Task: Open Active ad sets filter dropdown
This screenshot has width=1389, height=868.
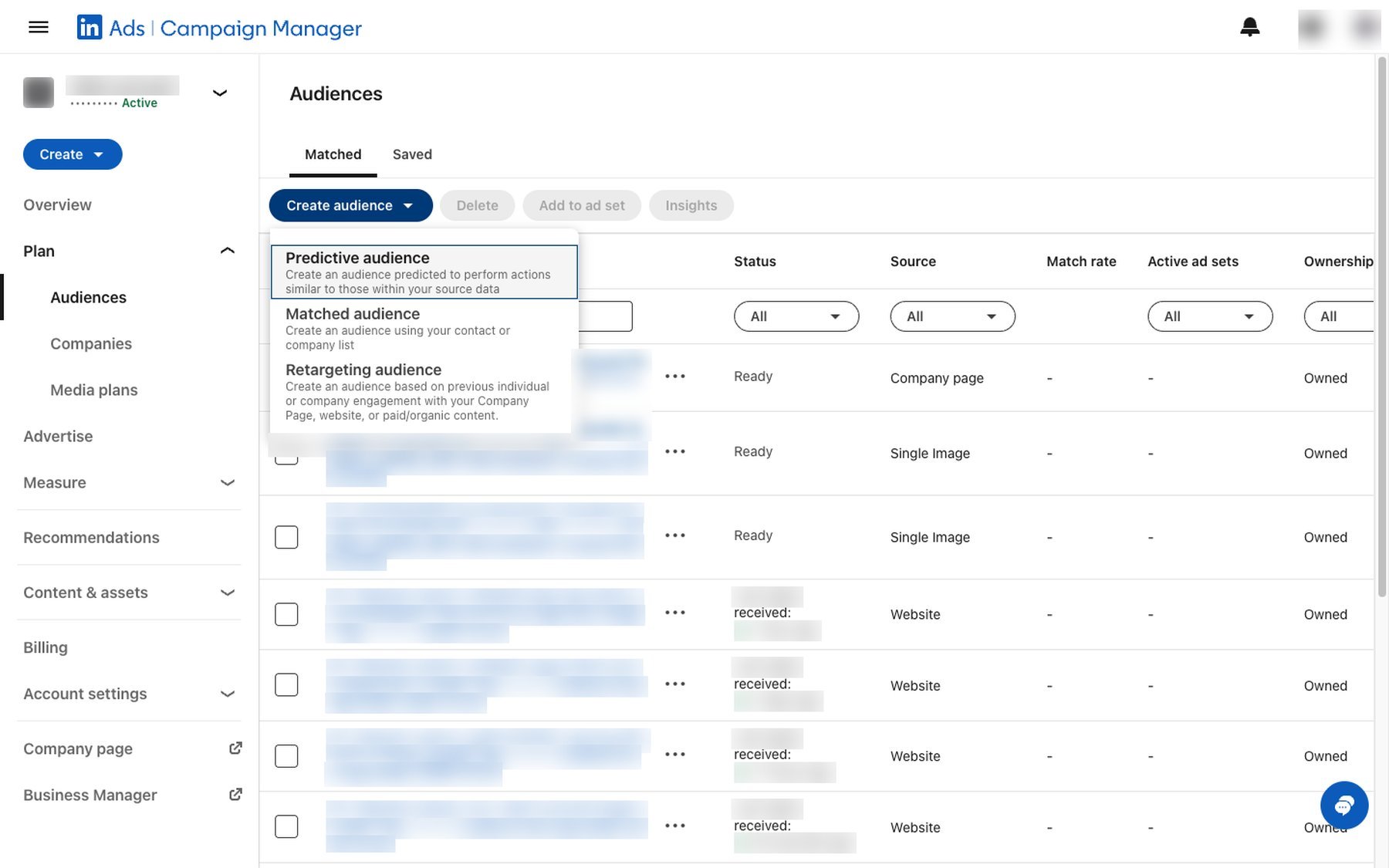Action: 1210,316
